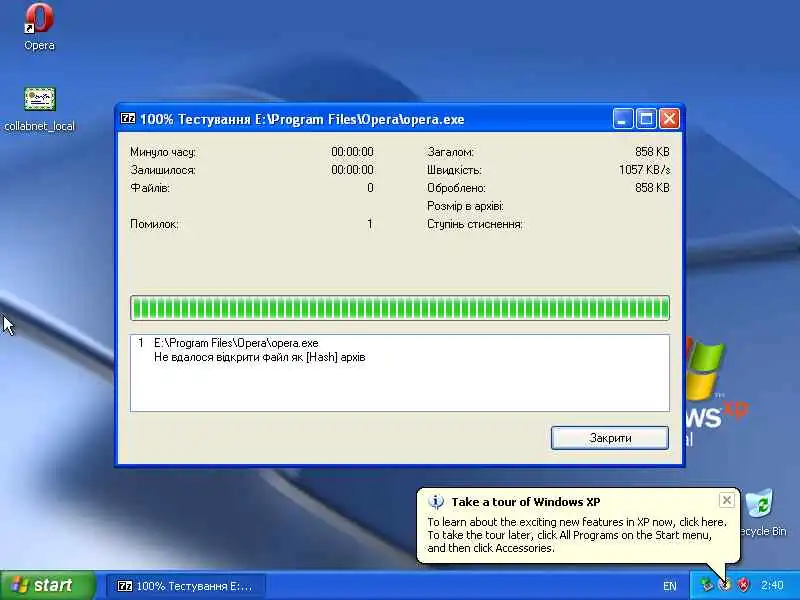Click the Загалом: label
Screen dimensions: 800x600
coord(451,152)
